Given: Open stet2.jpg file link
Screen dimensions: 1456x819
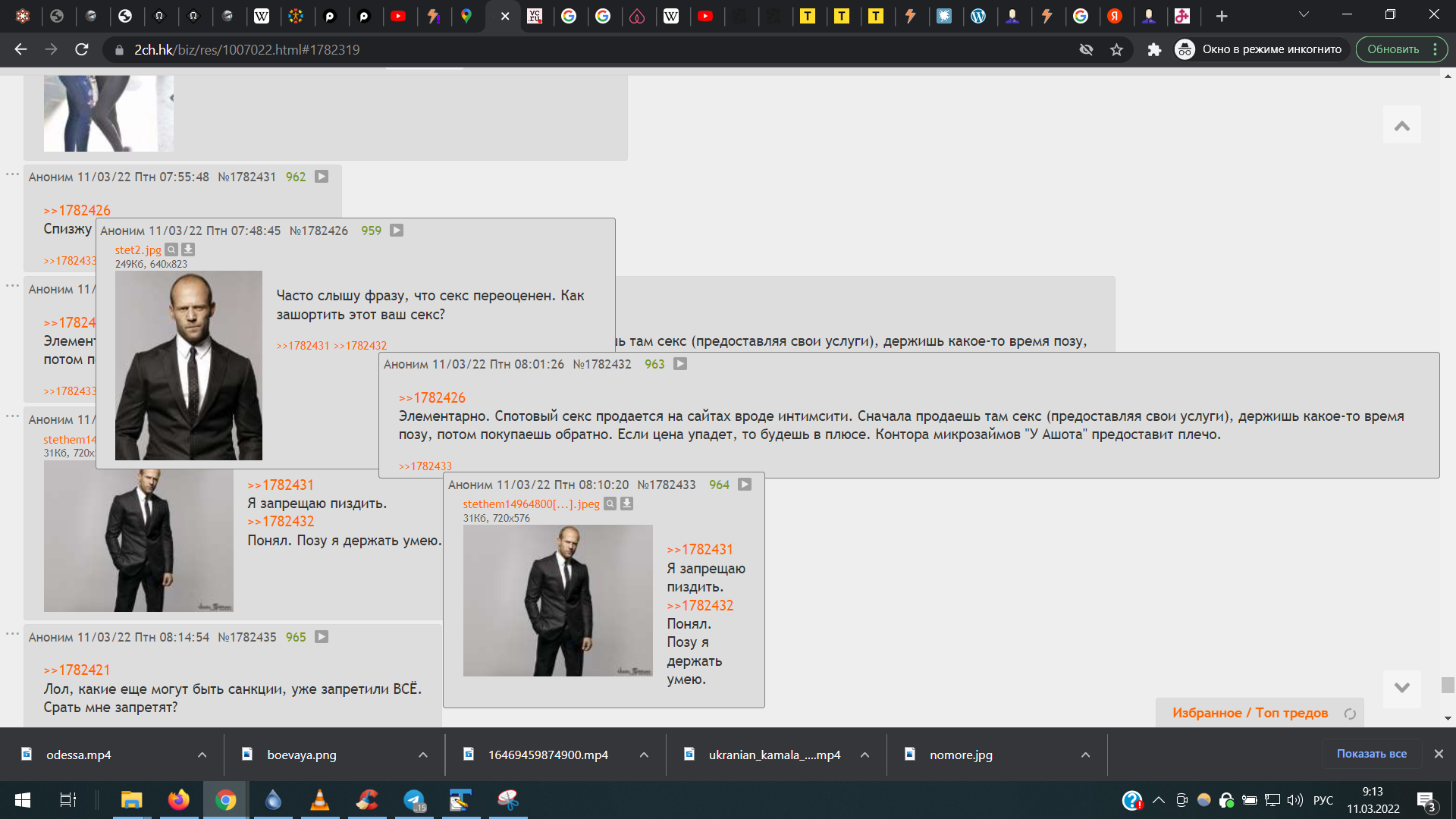Looking at the screenshot, I should pyautogui.click(x=138, y=250).
